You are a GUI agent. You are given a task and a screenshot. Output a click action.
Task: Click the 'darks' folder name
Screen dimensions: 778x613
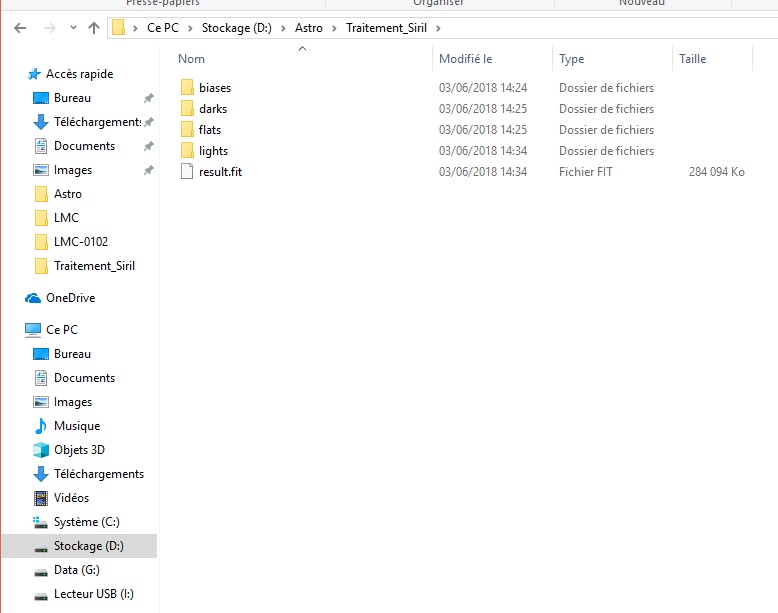[213, 109]
